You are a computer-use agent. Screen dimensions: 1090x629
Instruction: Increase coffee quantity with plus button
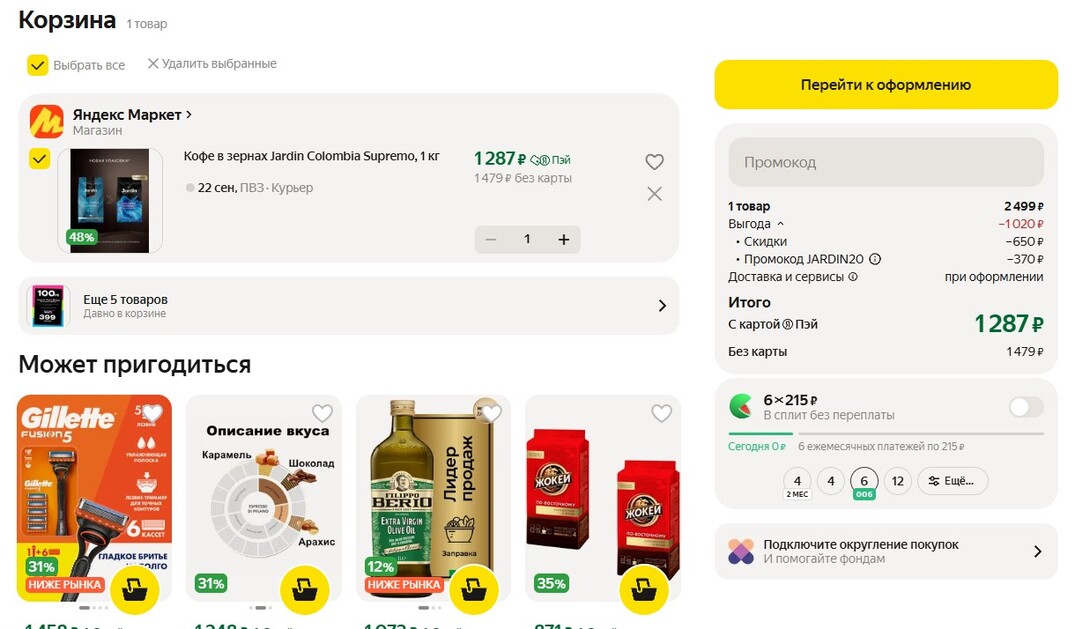tap(564, 240)
